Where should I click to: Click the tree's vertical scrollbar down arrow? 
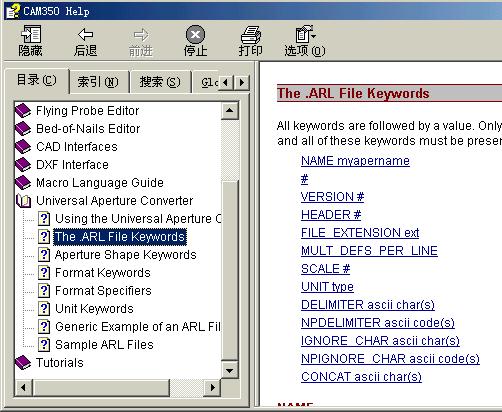229,371
